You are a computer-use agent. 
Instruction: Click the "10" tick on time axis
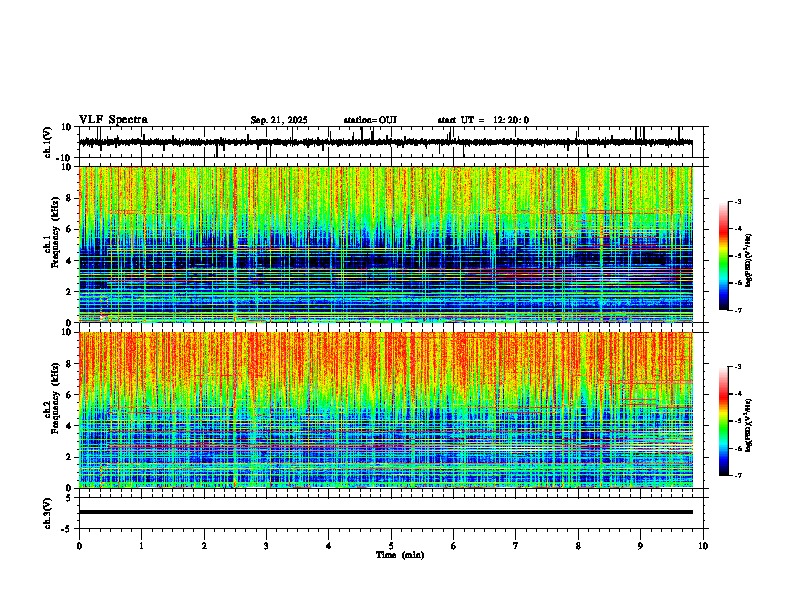pyautogui.click(x=703, y=546)
